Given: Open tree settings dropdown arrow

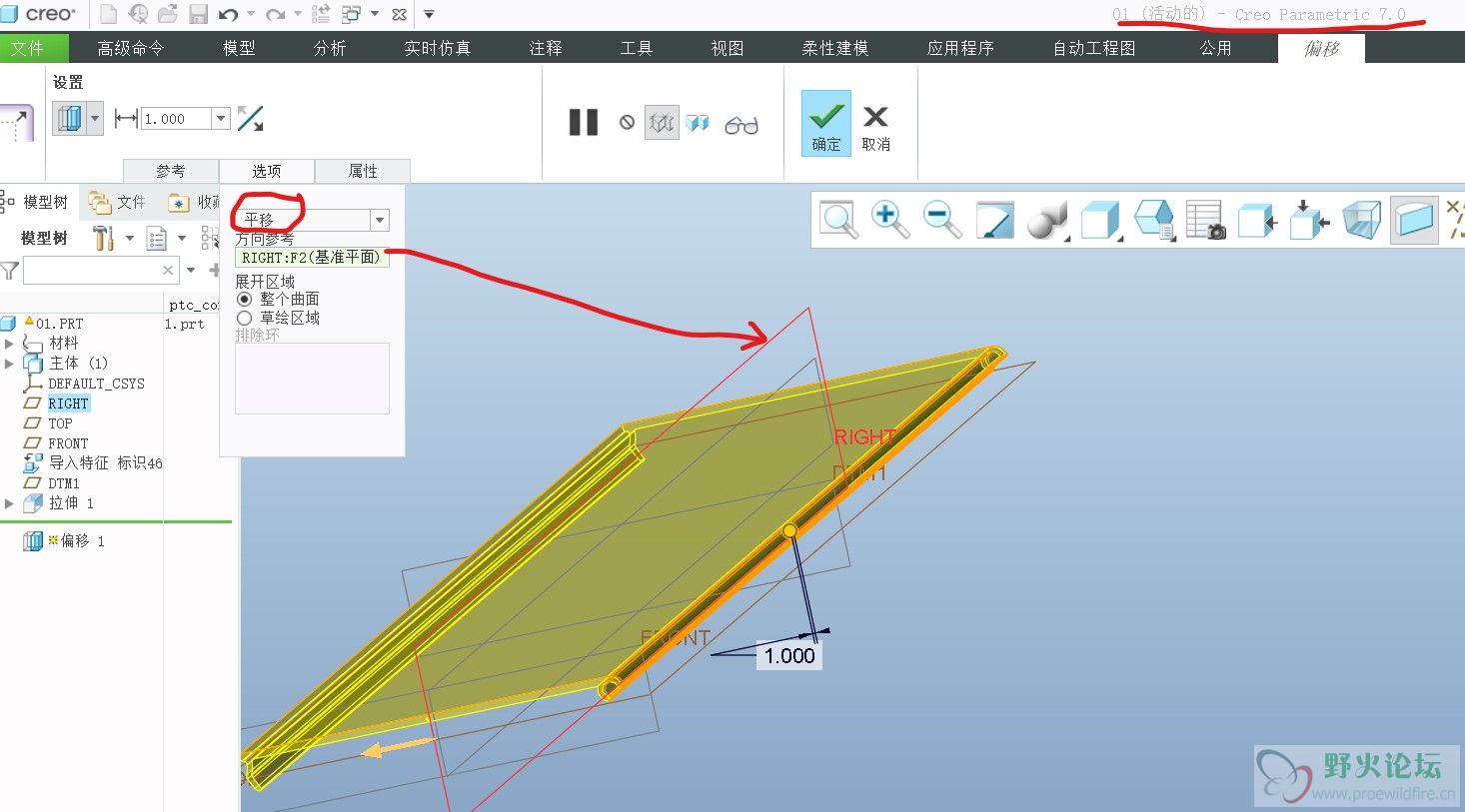Looking at the screenshot, I should tap(129, 238).
